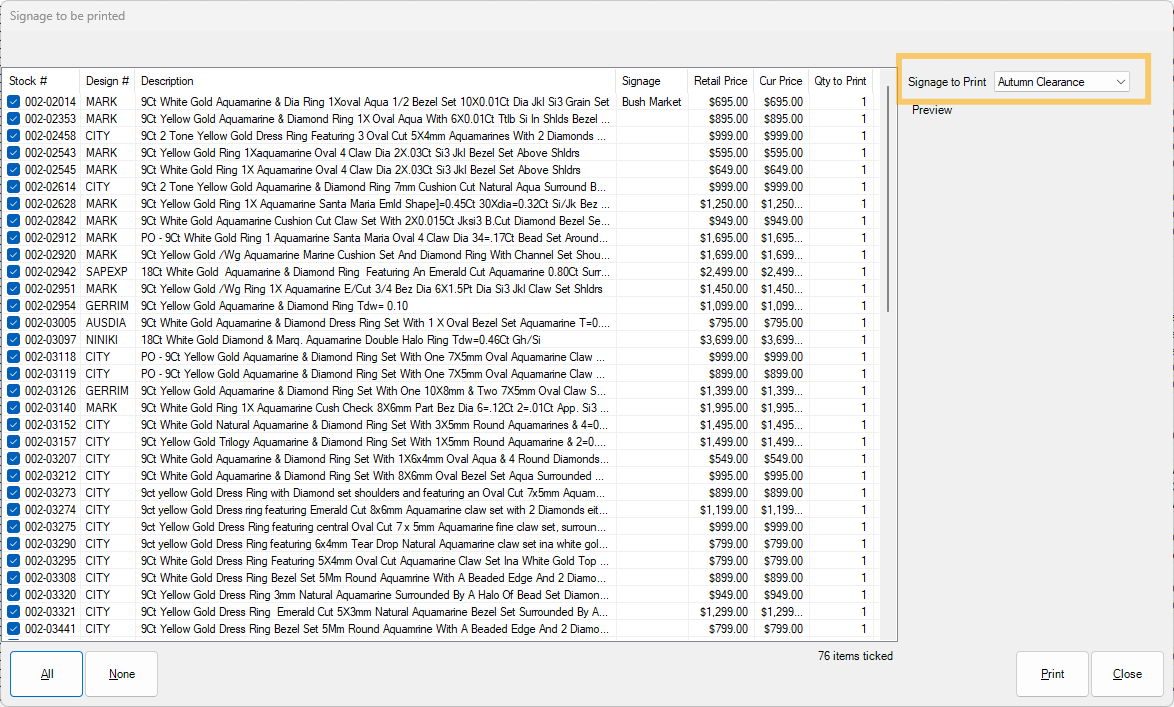Toggle checkbox for stock 002-03097 NINIKI
This screenshot has height=707, width=1174.
(14, 340)
